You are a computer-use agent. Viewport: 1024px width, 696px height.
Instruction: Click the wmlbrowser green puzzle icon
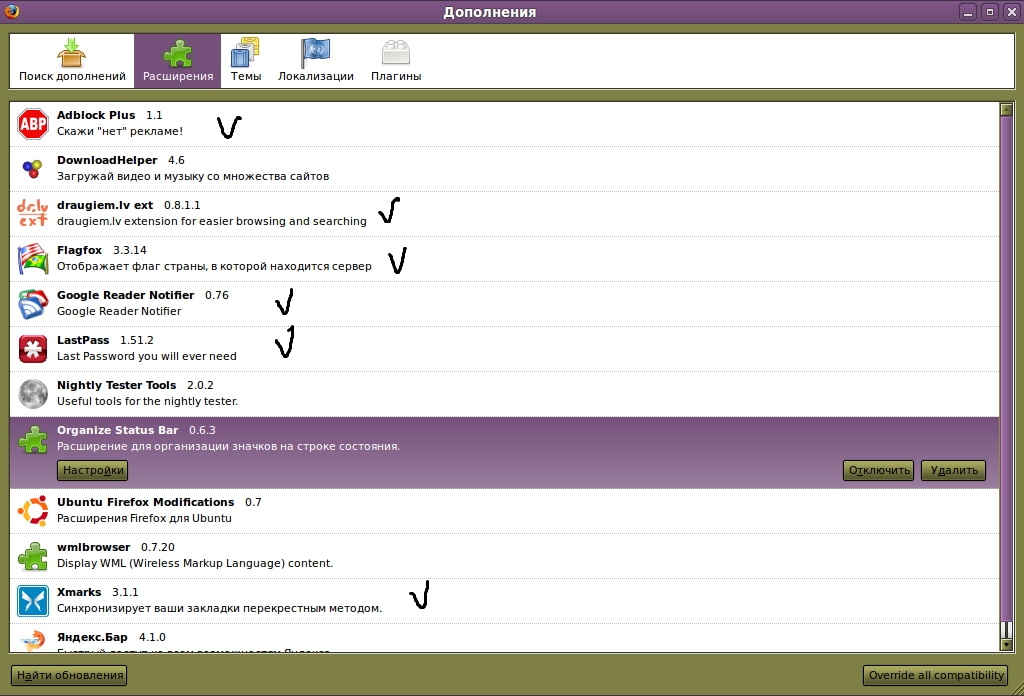point(33,556)
